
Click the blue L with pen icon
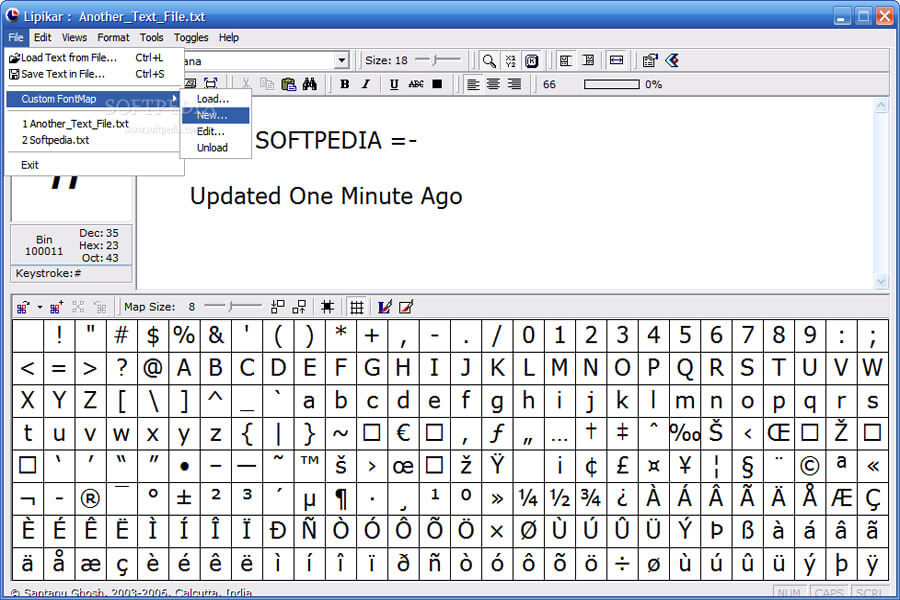click(x=385, y=307)
